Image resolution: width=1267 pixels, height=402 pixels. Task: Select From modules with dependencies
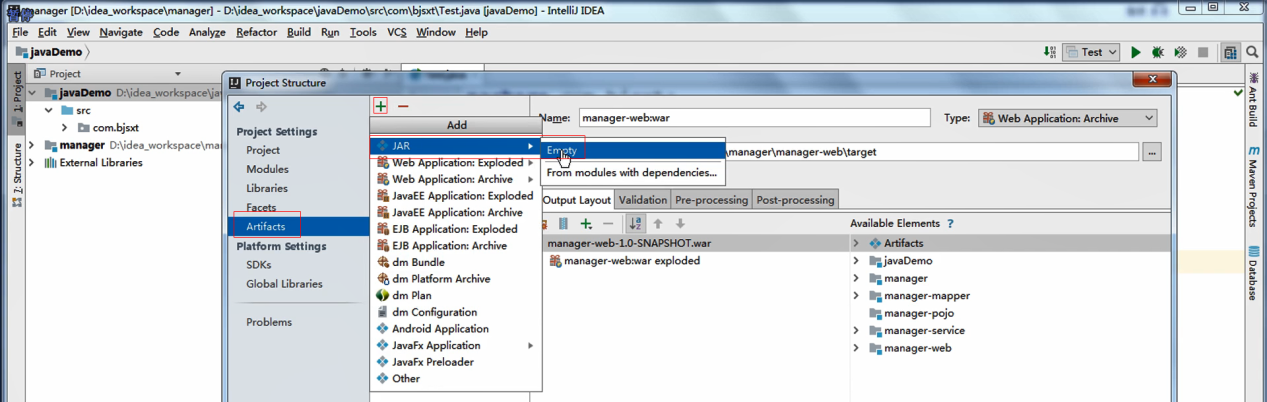click(632, 173)
